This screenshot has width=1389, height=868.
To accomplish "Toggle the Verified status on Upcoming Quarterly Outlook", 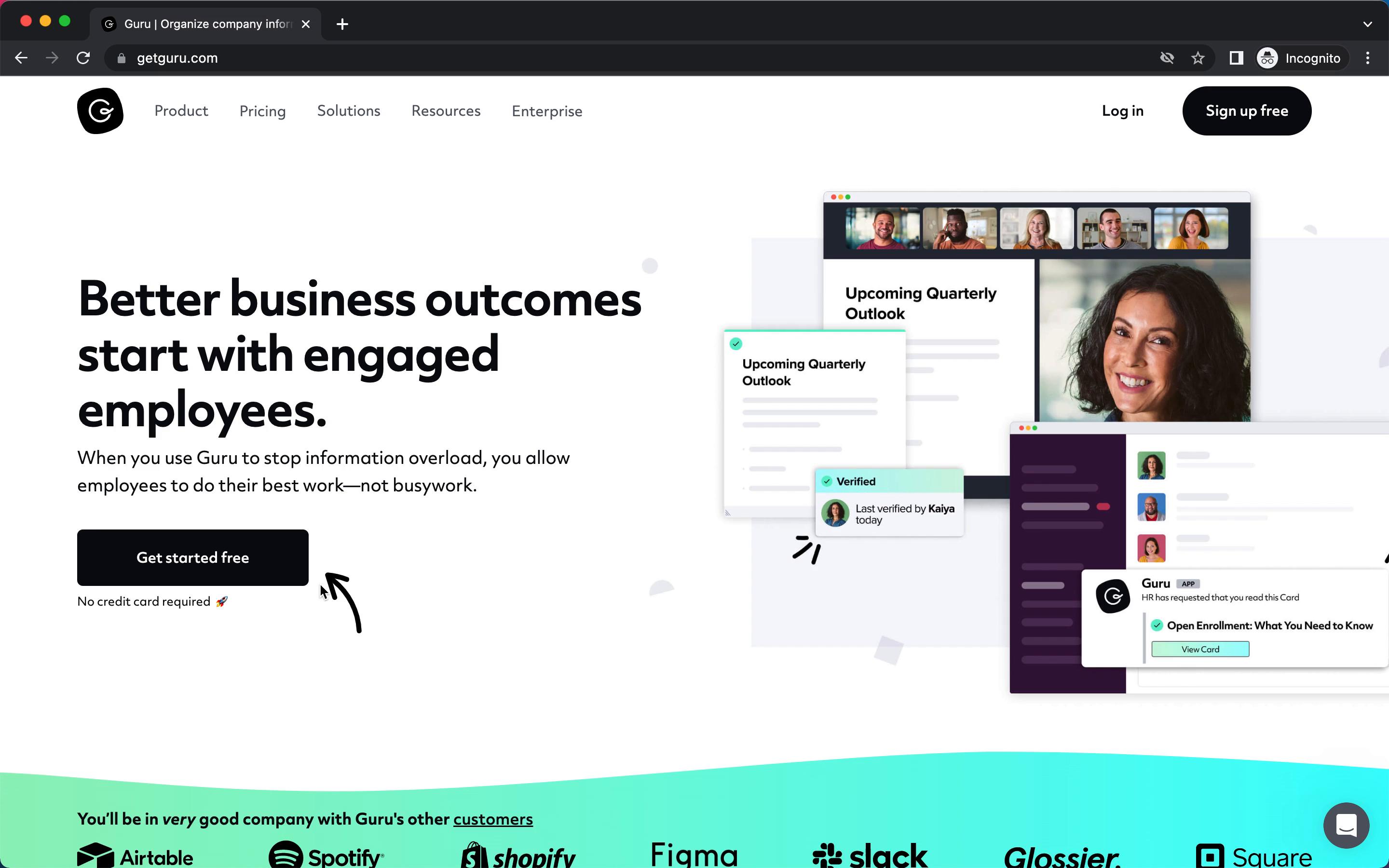I will [737, 344].
